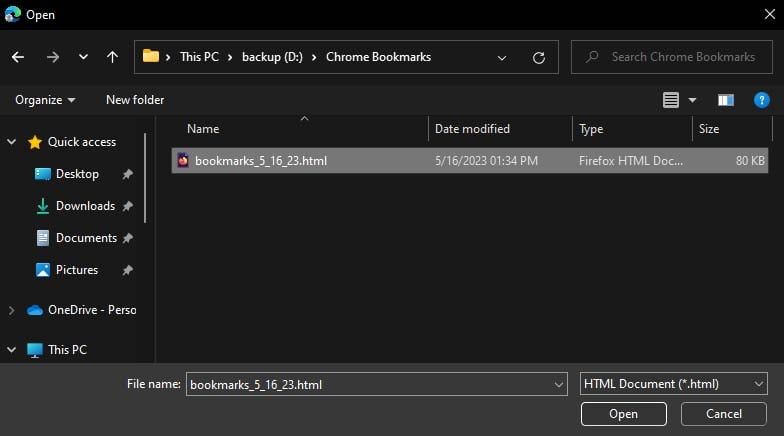Image resolution: width=784 pixels, height=436 pixels.
Task: Click the navigation pane scrollbar
Action: click(x=145, y=178)
